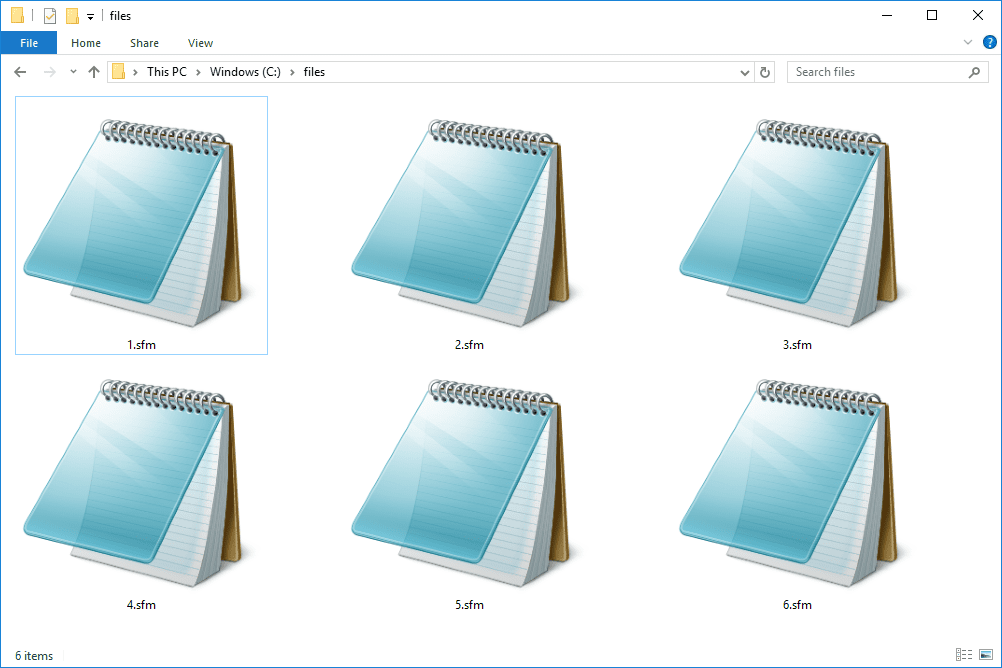Open the File menu tab
Image resolution: width=1002 pixels, height=668 pixels.
point(29,43)
